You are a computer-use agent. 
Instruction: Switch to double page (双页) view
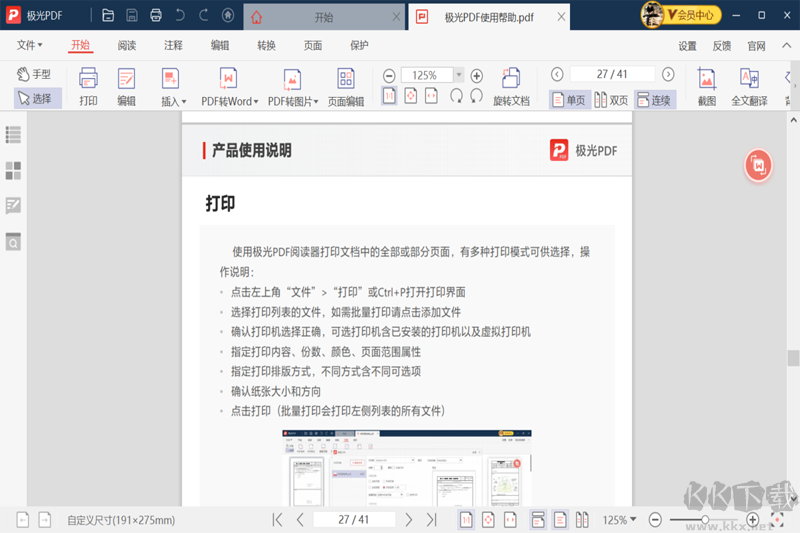(x=611, y=100)
